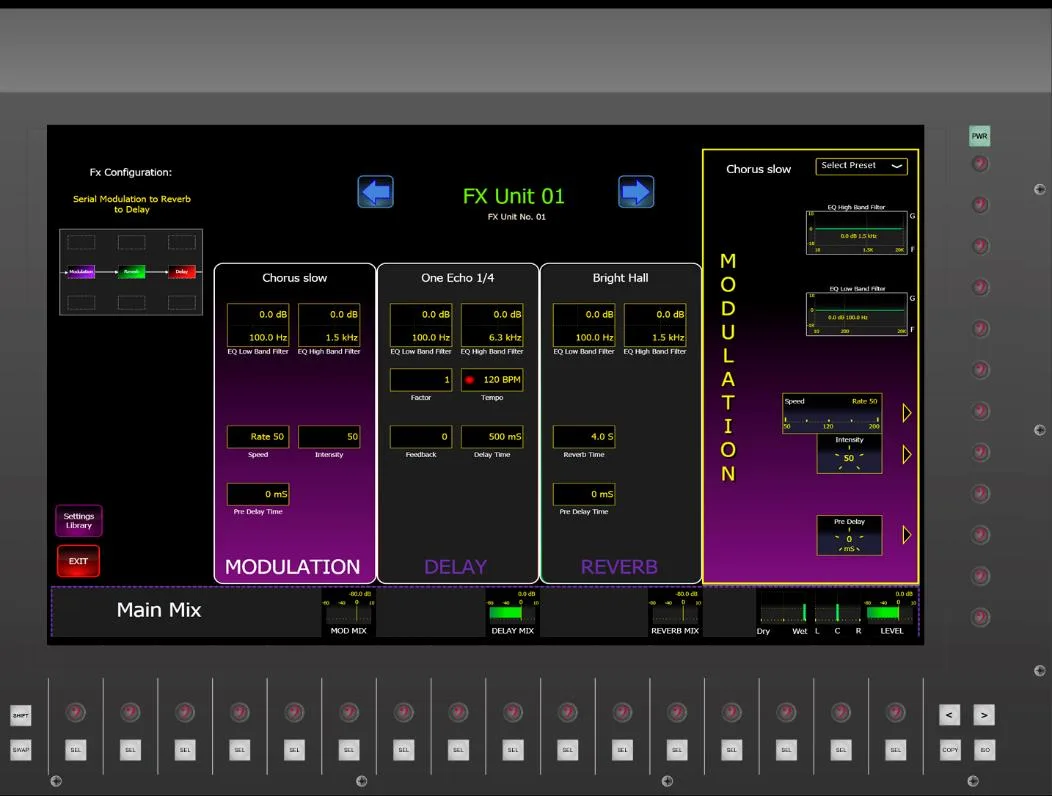Click the 4.0 S Reverb Time field
This screenshot has height=796, width=1052.
click(584, 437)
